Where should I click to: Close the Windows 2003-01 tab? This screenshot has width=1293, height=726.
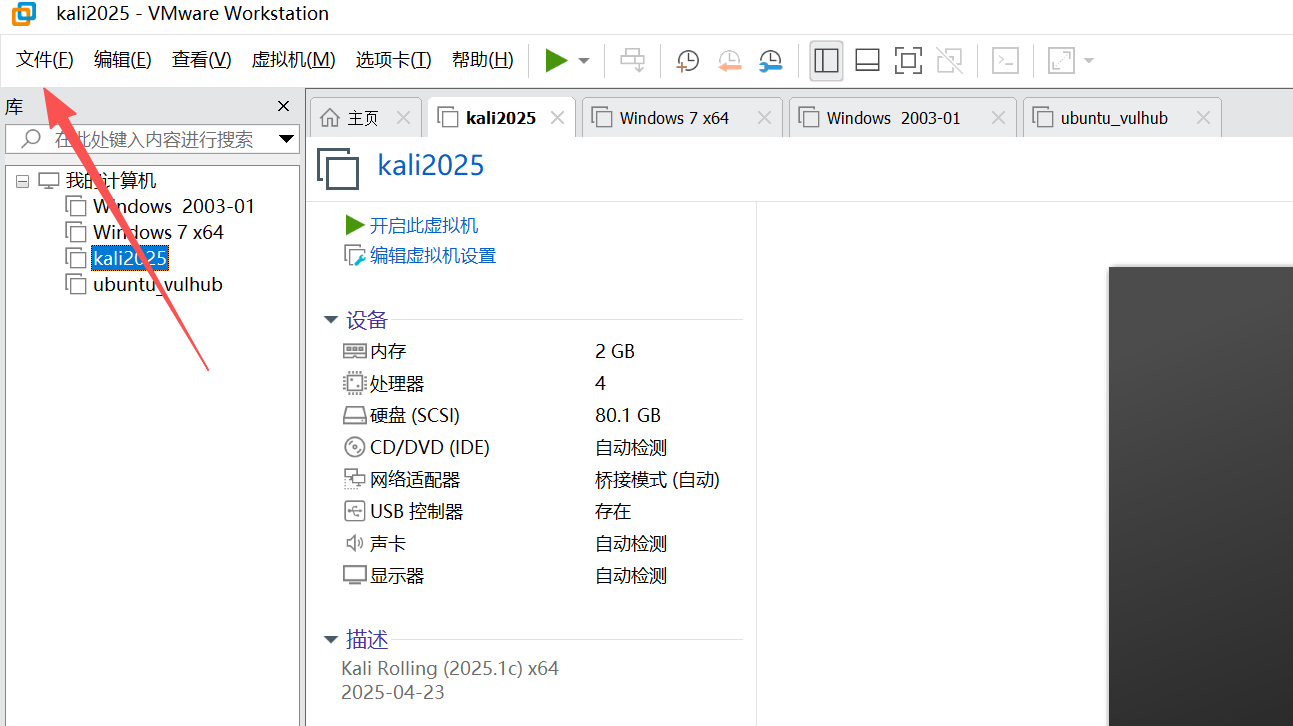point(998,118)
